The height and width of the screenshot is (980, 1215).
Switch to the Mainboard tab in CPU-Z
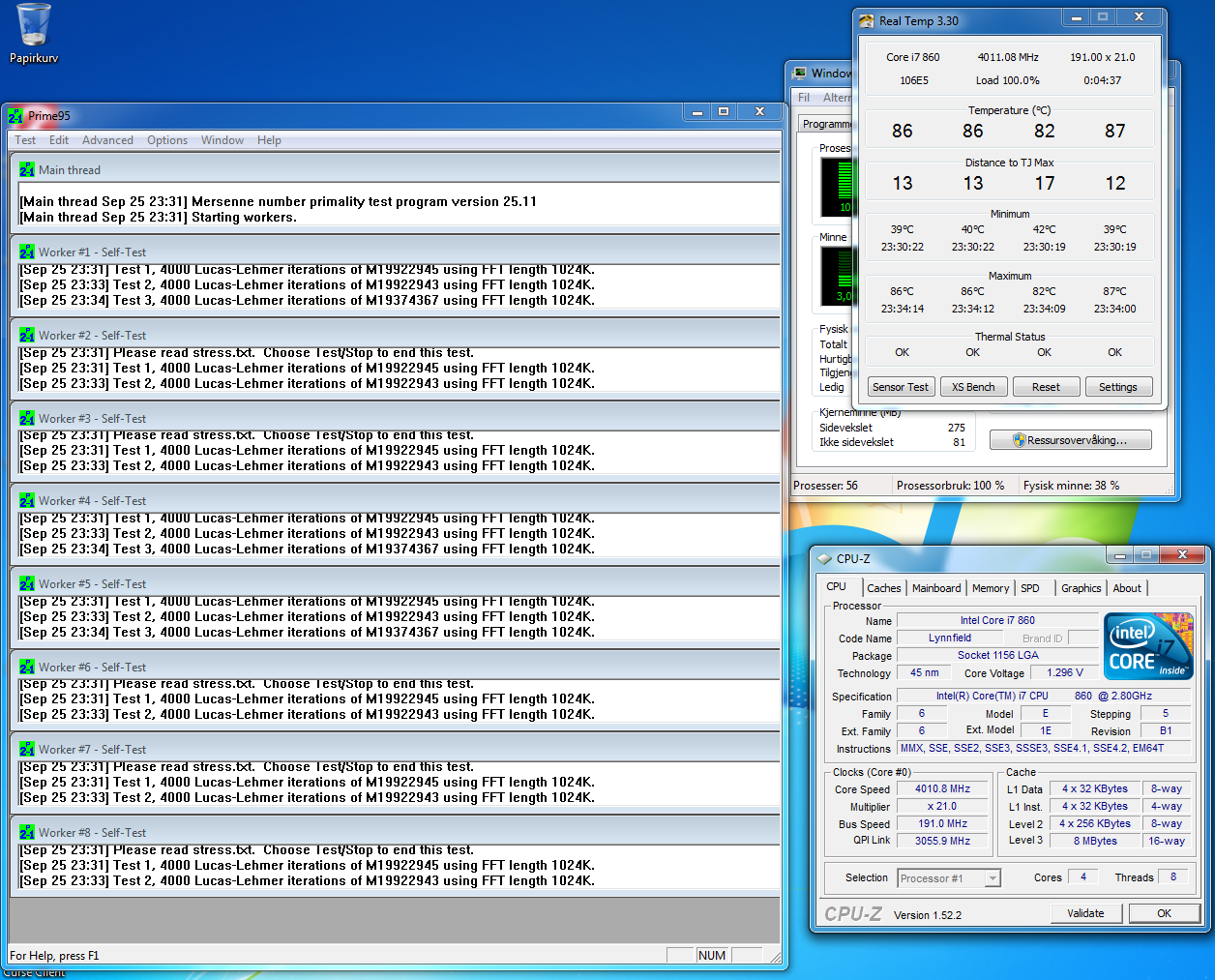[x=936, y=588]
